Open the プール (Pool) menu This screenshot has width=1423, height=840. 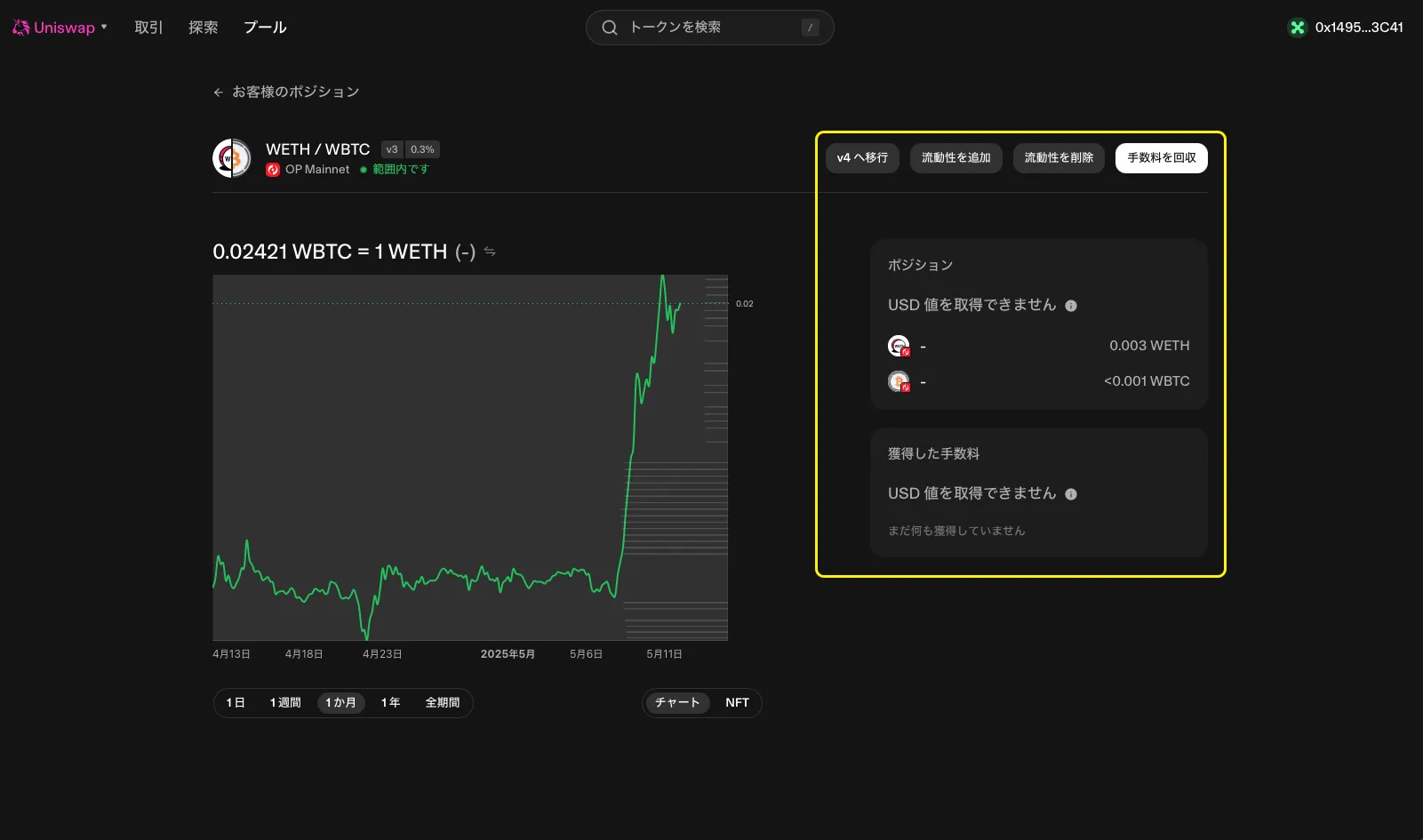[265, 28]
